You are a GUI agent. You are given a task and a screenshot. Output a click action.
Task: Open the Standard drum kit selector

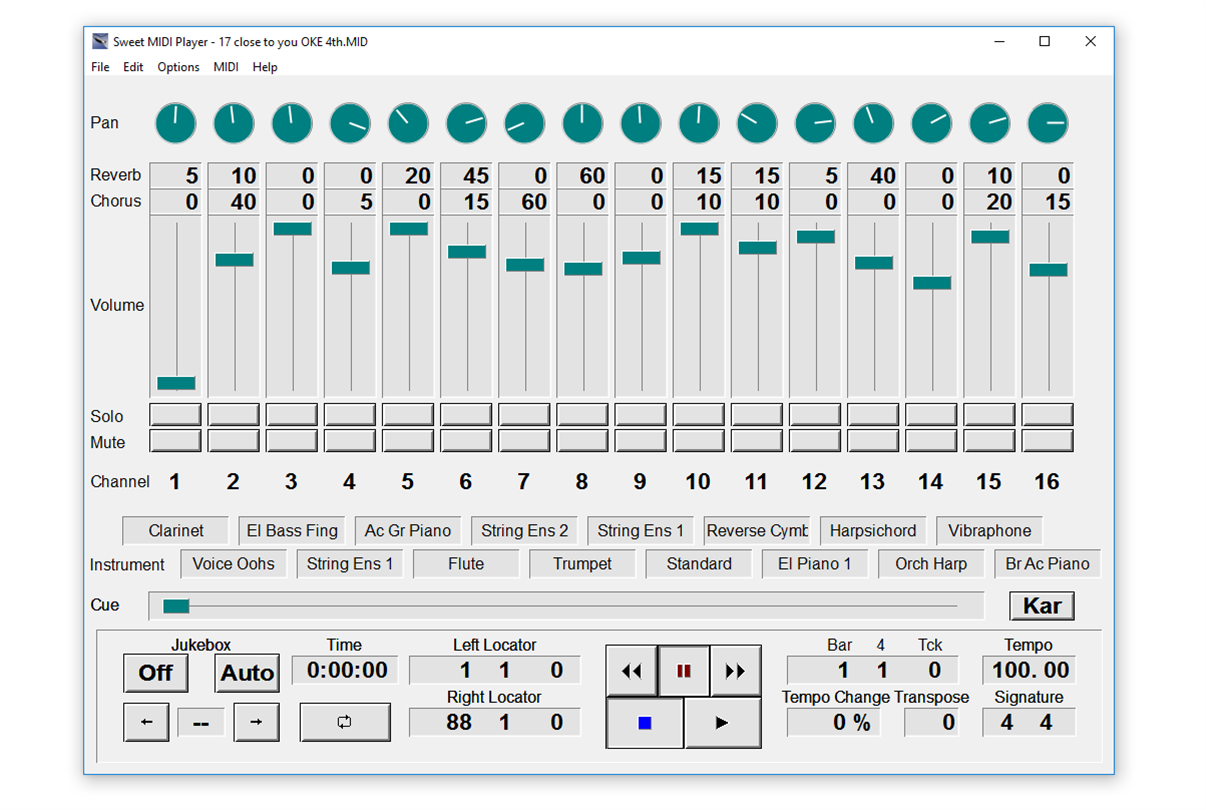[x=699, y=564]
